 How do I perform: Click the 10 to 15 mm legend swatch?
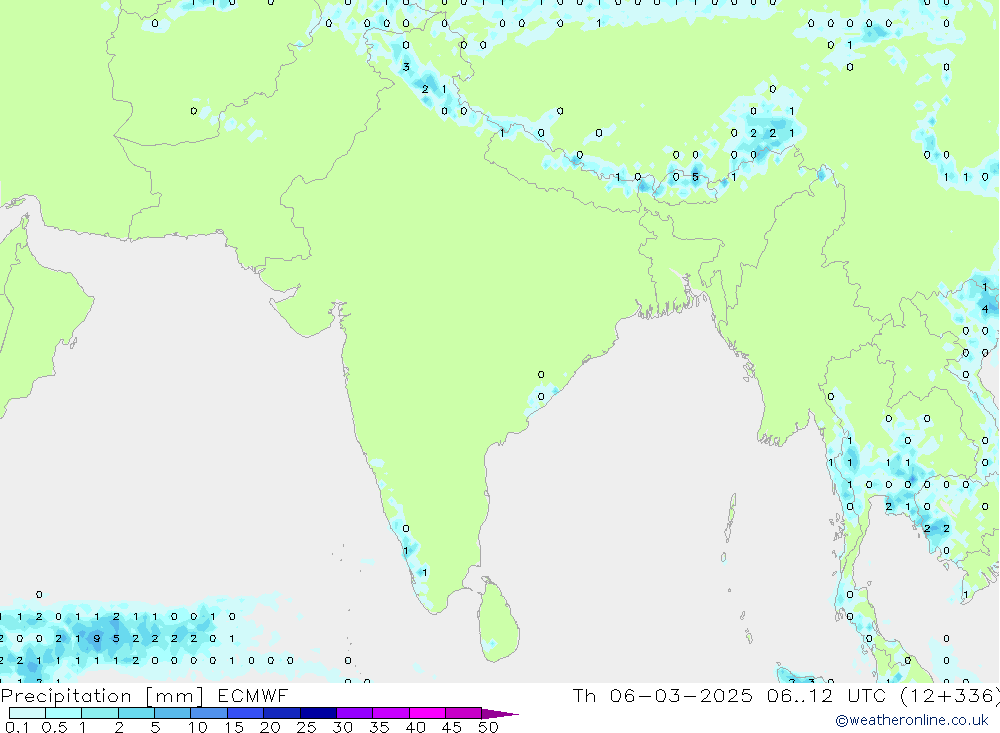209,713
